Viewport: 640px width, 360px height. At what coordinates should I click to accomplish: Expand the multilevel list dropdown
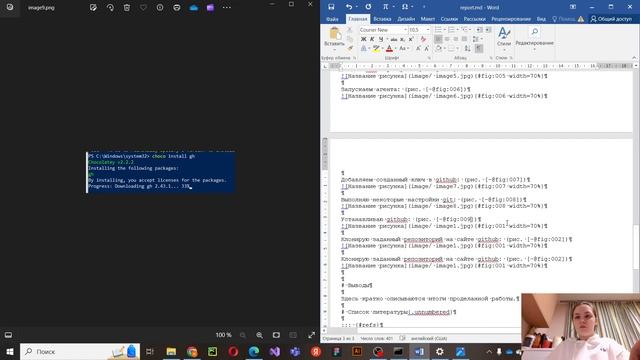470,30
